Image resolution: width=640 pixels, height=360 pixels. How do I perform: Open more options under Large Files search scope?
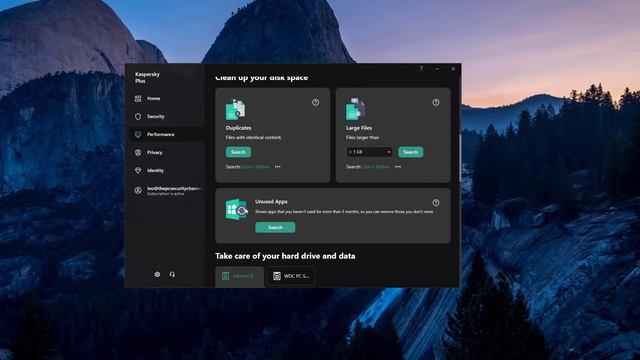coord(398,167)
